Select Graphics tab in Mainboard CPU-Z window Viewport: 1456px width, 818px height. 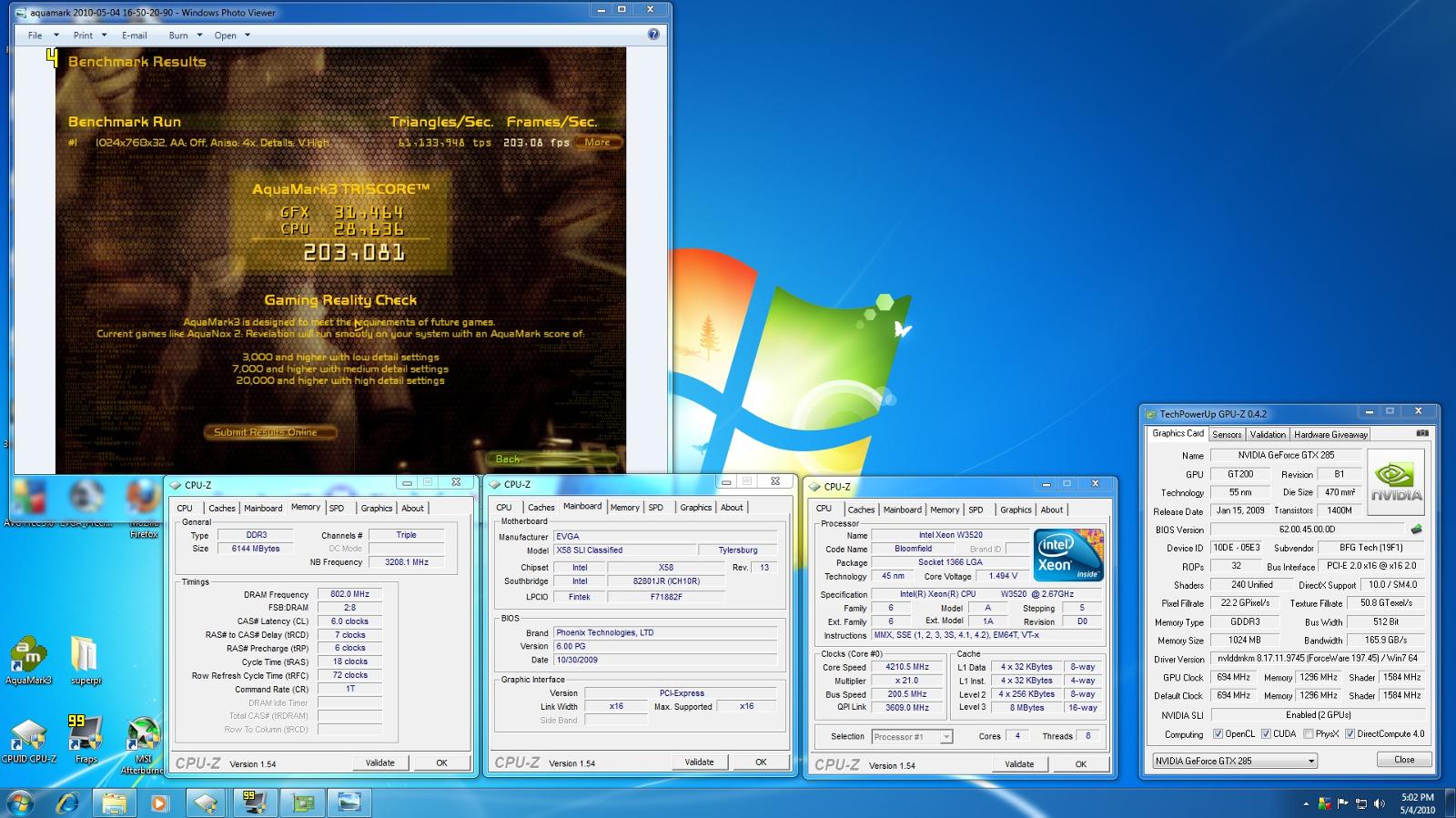(695, 507)
